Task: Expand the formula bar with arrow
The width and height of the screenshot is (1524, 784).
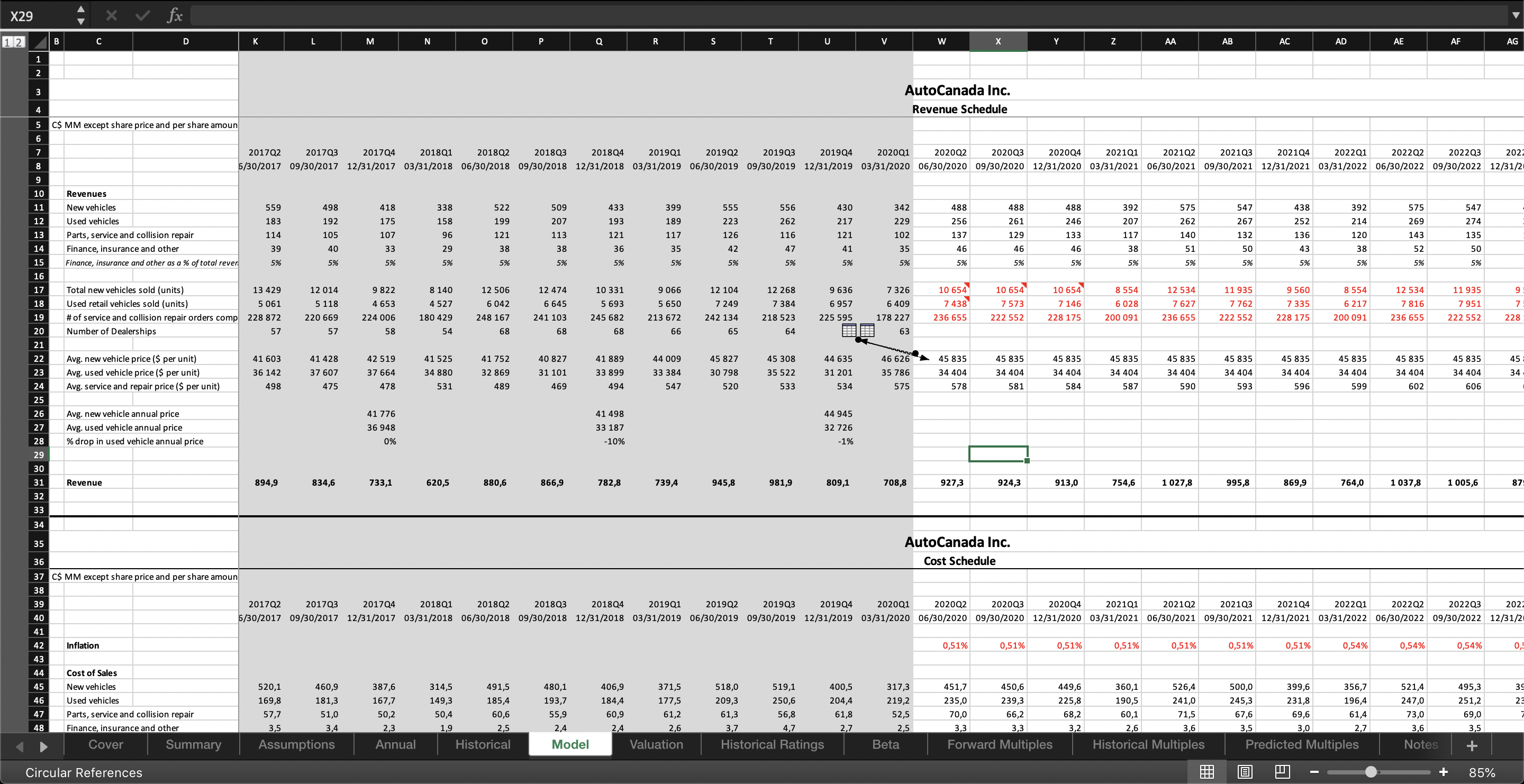Action: [1515, 16]
